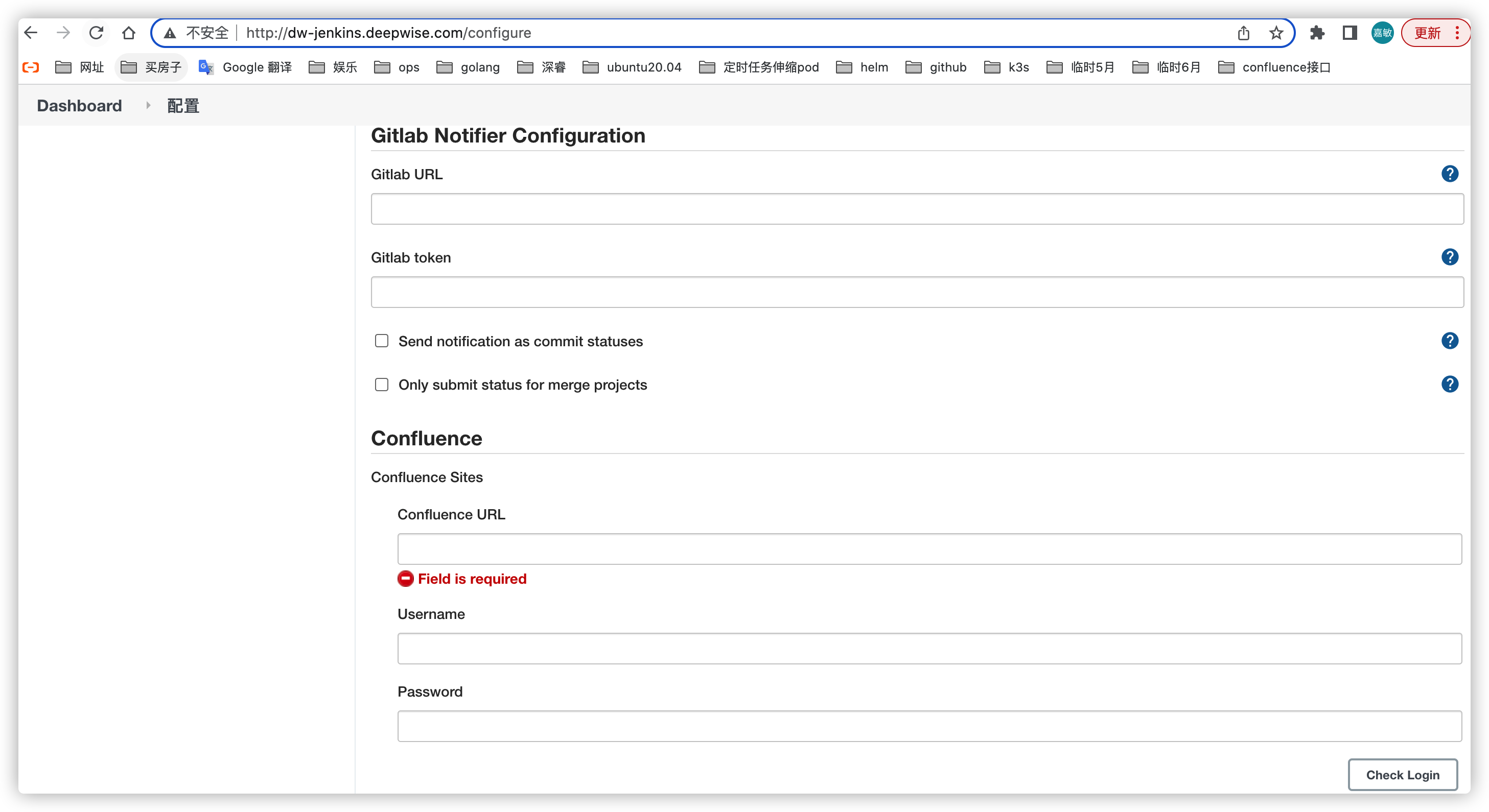Screen dimensions: 1489x812
Task: Open Chrome menu three-dot icon
Action: (1457, 33)
